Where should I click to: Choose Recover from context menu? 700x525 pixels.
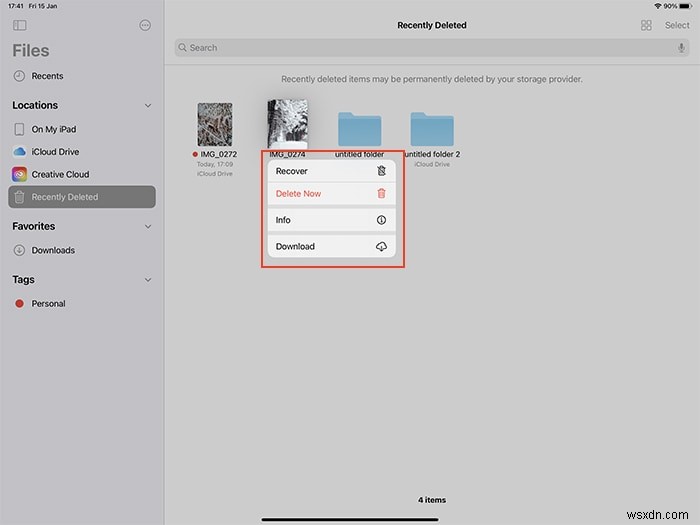tap(331, 171)
